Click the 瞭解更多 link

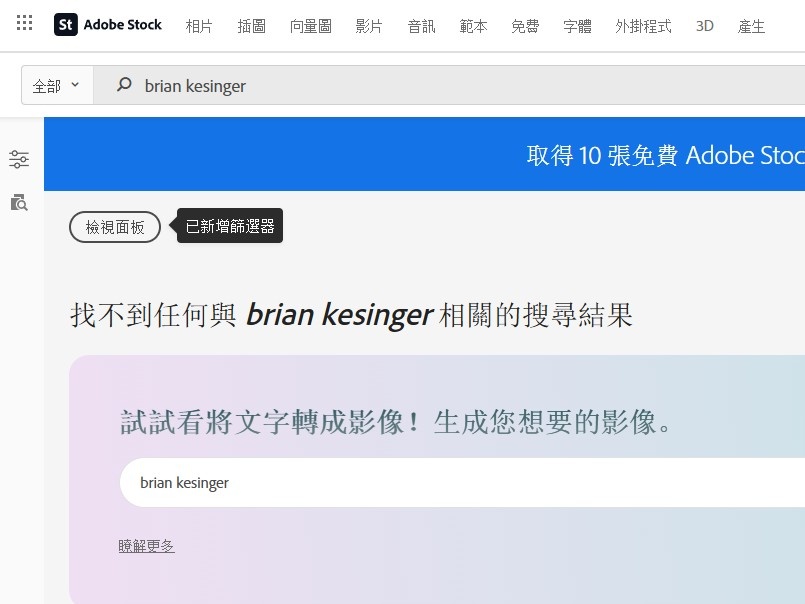click(x=146, y=545)
